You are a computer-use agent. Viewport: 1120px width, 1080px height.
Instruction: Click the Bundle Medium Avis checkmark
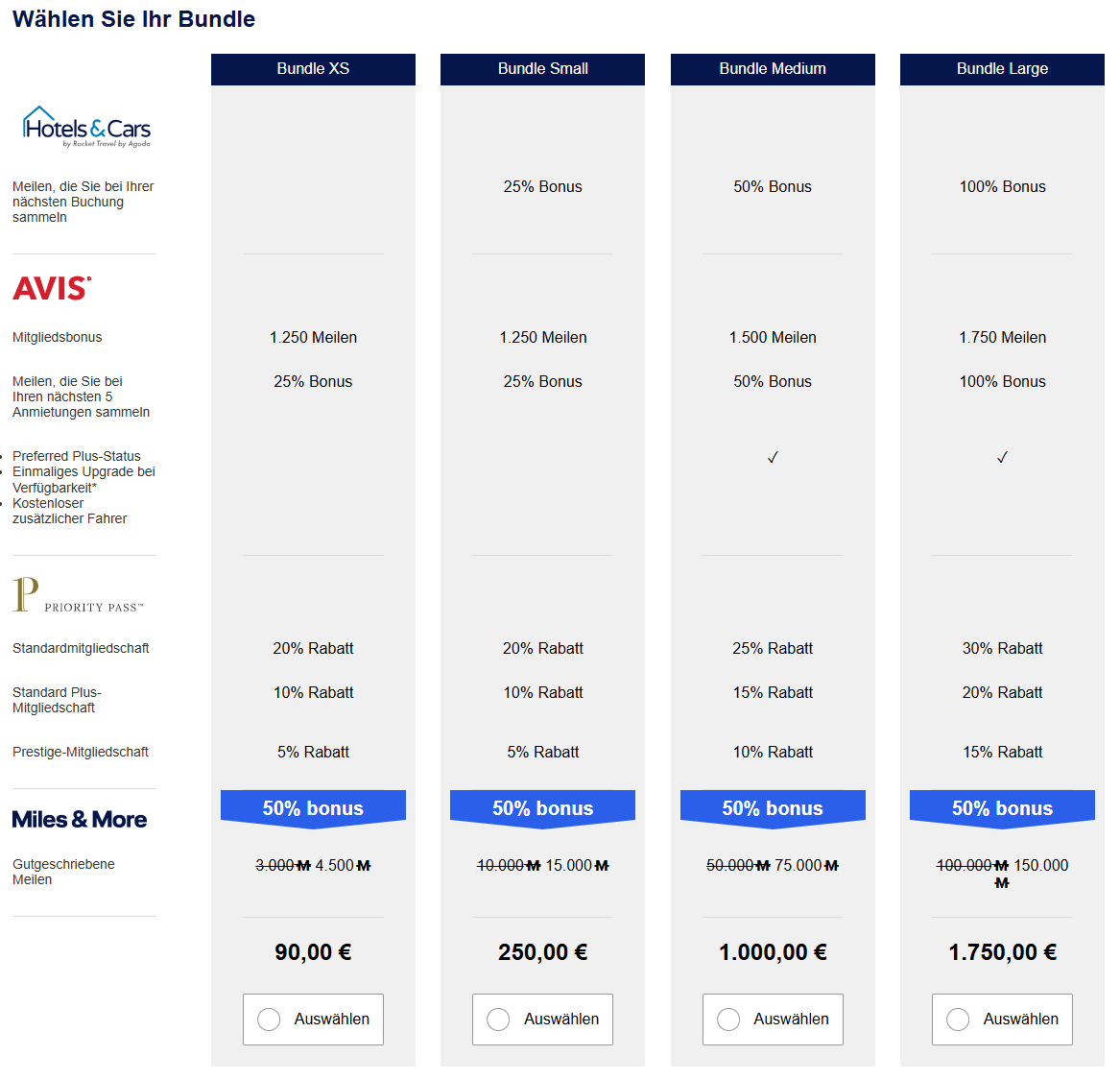tap(773, 457)
